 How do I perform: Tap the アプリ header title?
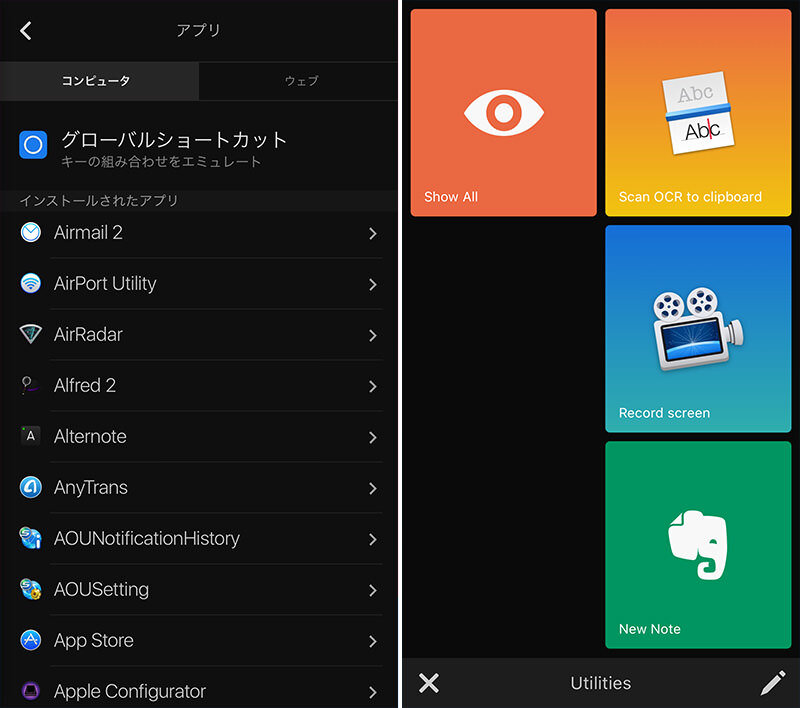tap(198, 31)
